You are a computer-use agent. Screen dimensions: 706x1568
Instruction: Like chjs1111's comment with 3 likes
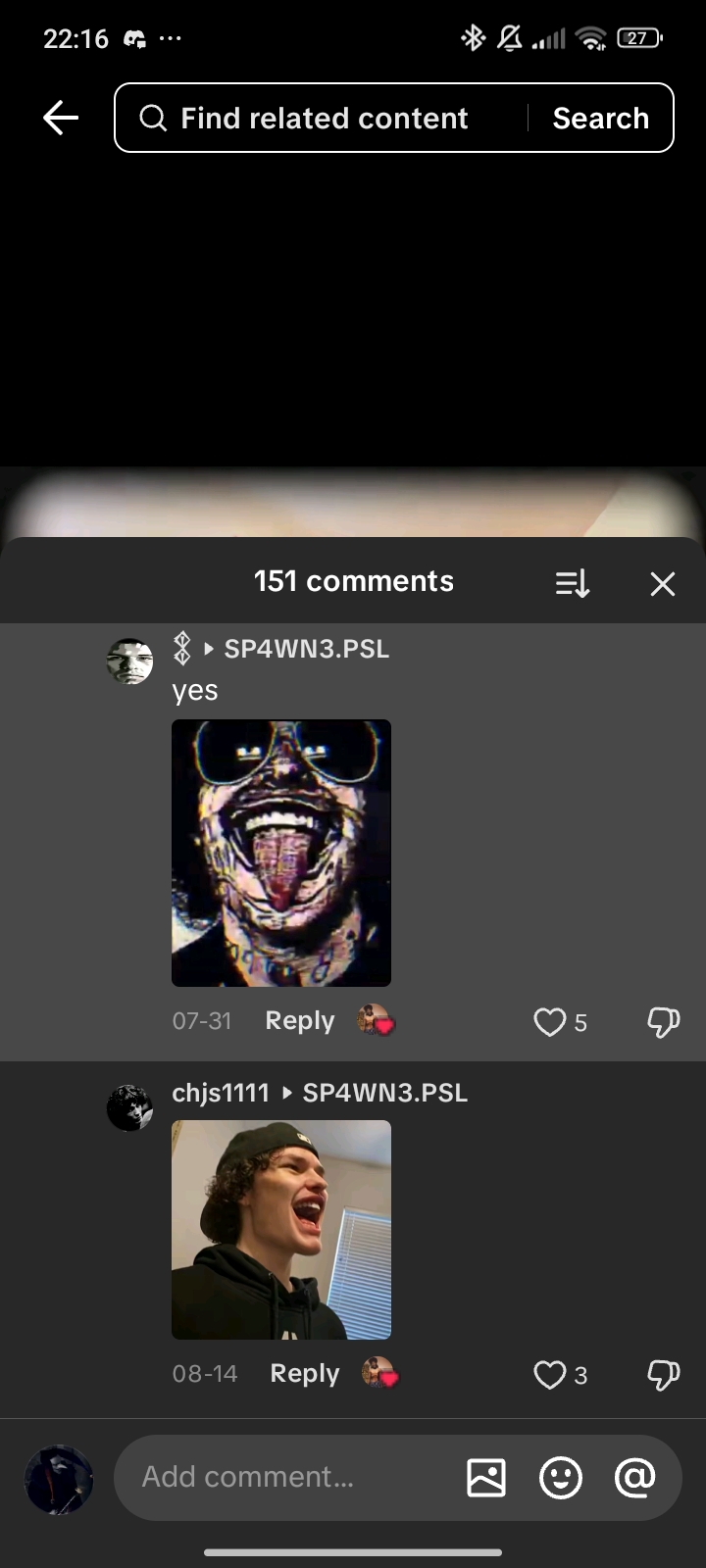[550, 1375]
